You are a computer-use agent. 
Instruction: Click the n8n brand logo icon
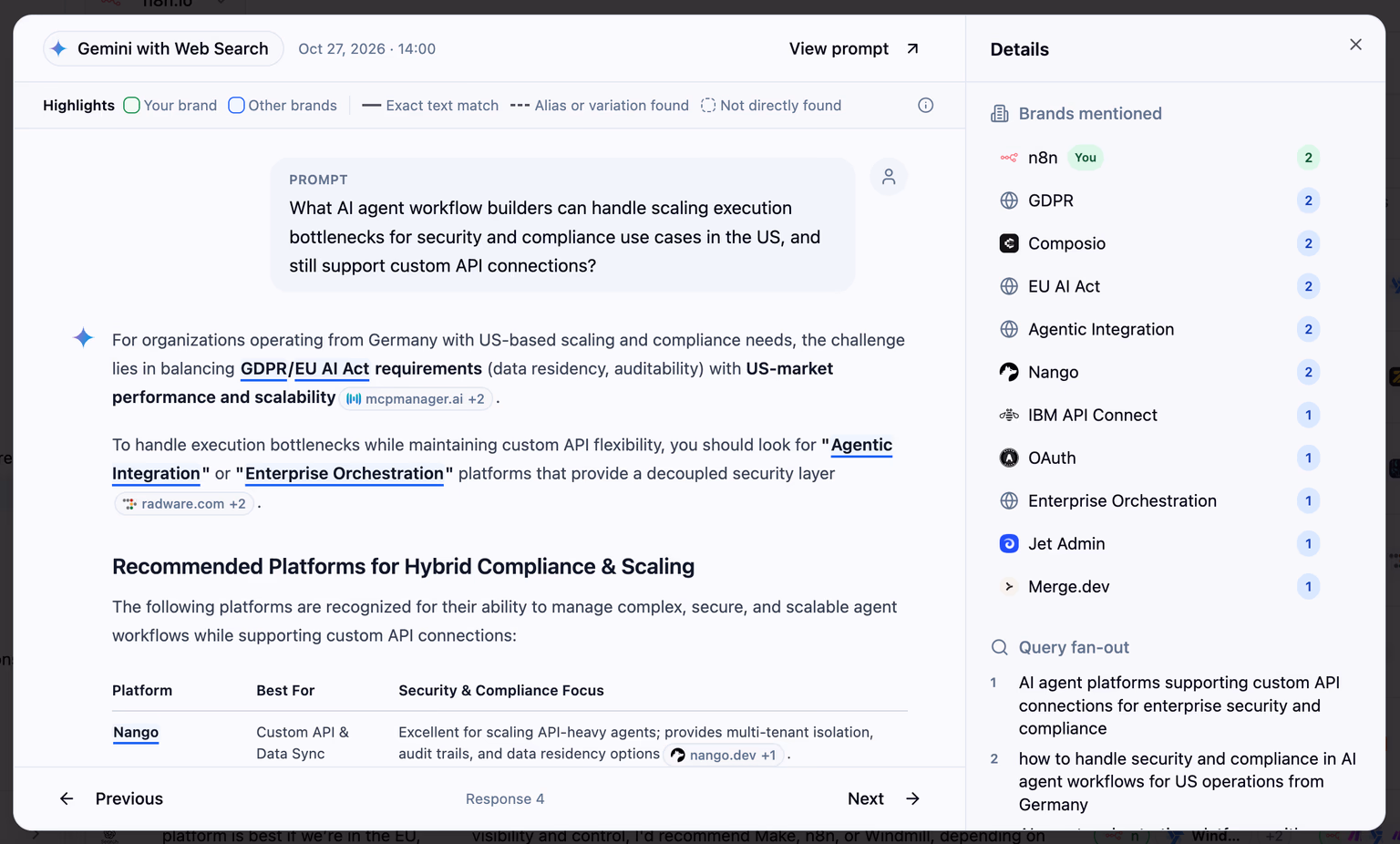[x=1009, y=158]
